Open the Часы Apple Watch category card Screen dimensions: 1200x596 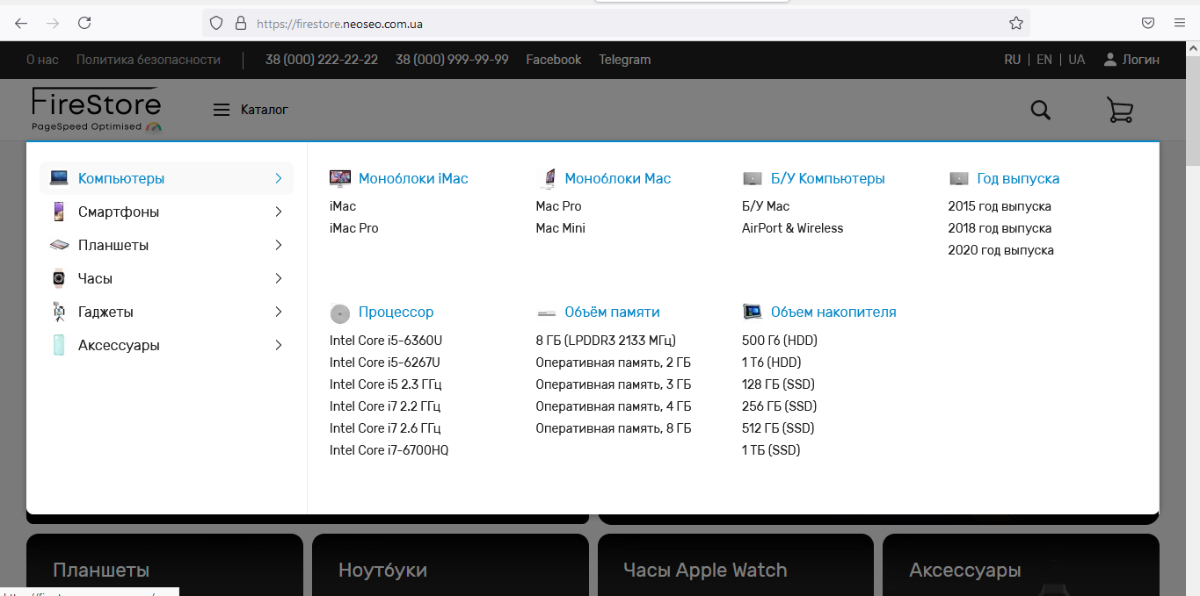pos(734,564)
